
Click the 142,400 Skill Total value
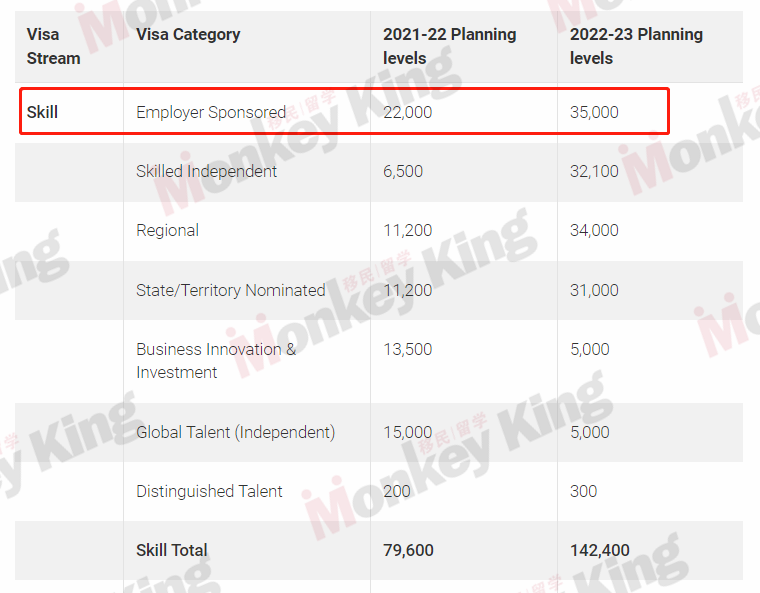click(600, 550)
